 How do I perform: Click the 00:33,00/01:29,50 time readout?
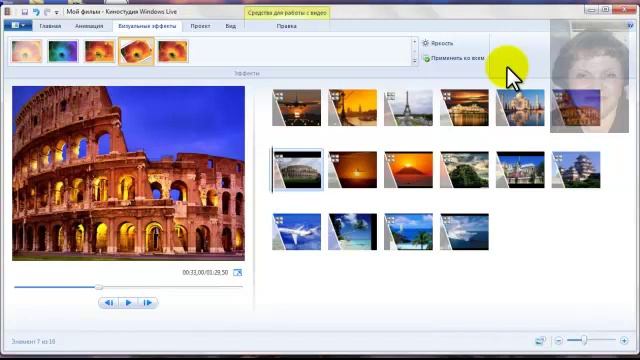tap(205, 272)
